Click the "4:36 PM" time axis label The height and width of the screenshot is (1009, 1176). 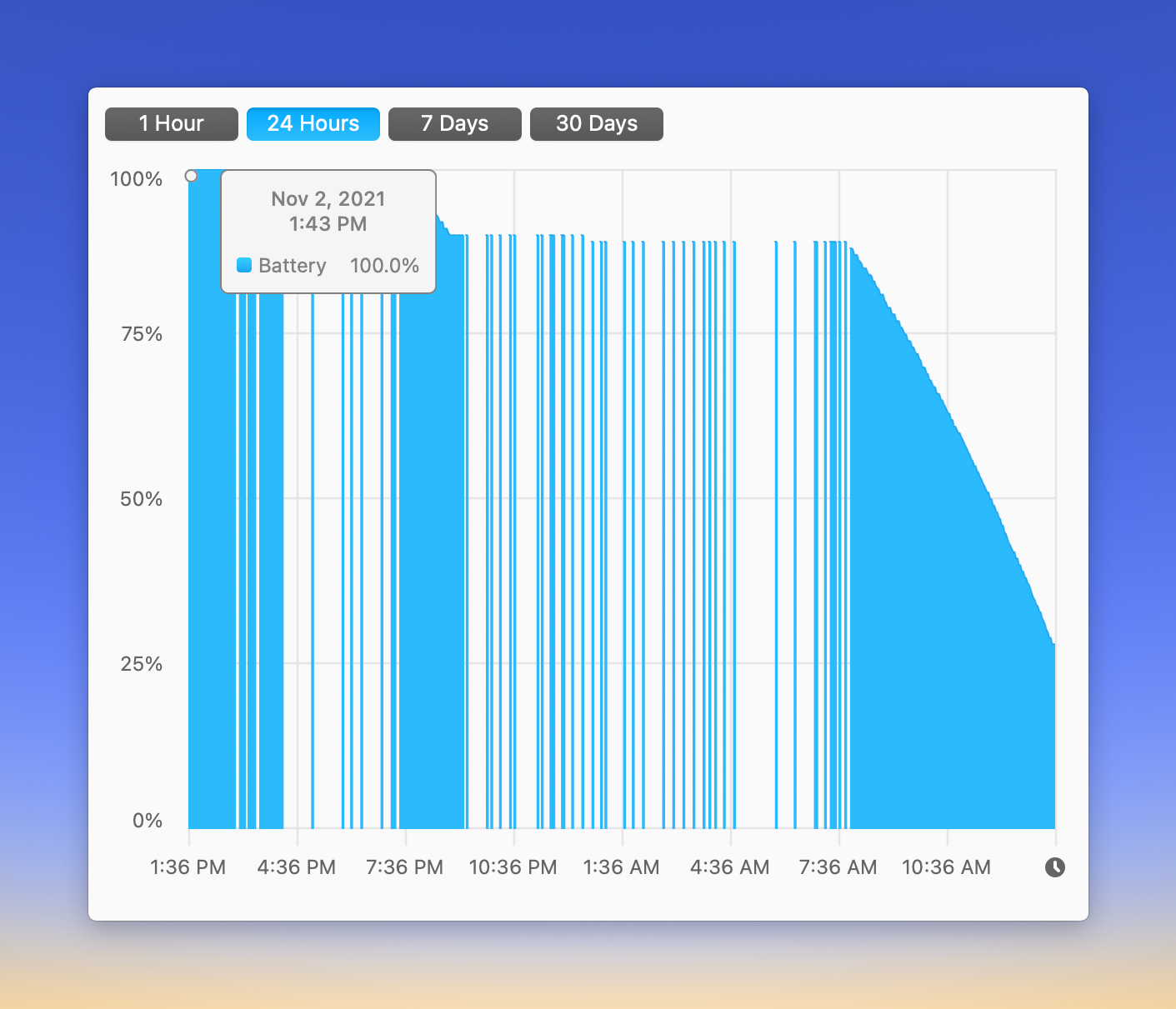(x=297, y=867)
